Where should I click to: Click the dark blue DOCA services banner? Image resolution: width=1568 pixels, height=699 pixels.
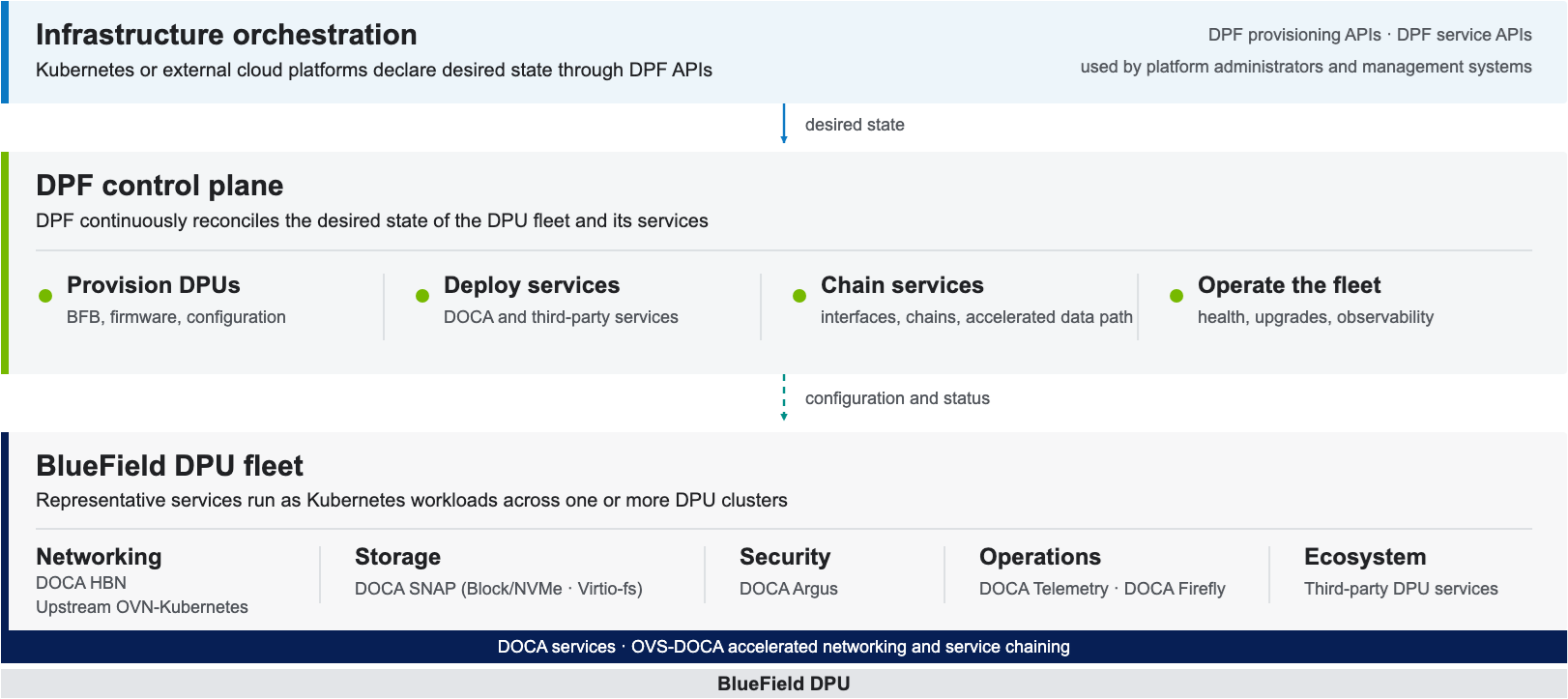784,647
